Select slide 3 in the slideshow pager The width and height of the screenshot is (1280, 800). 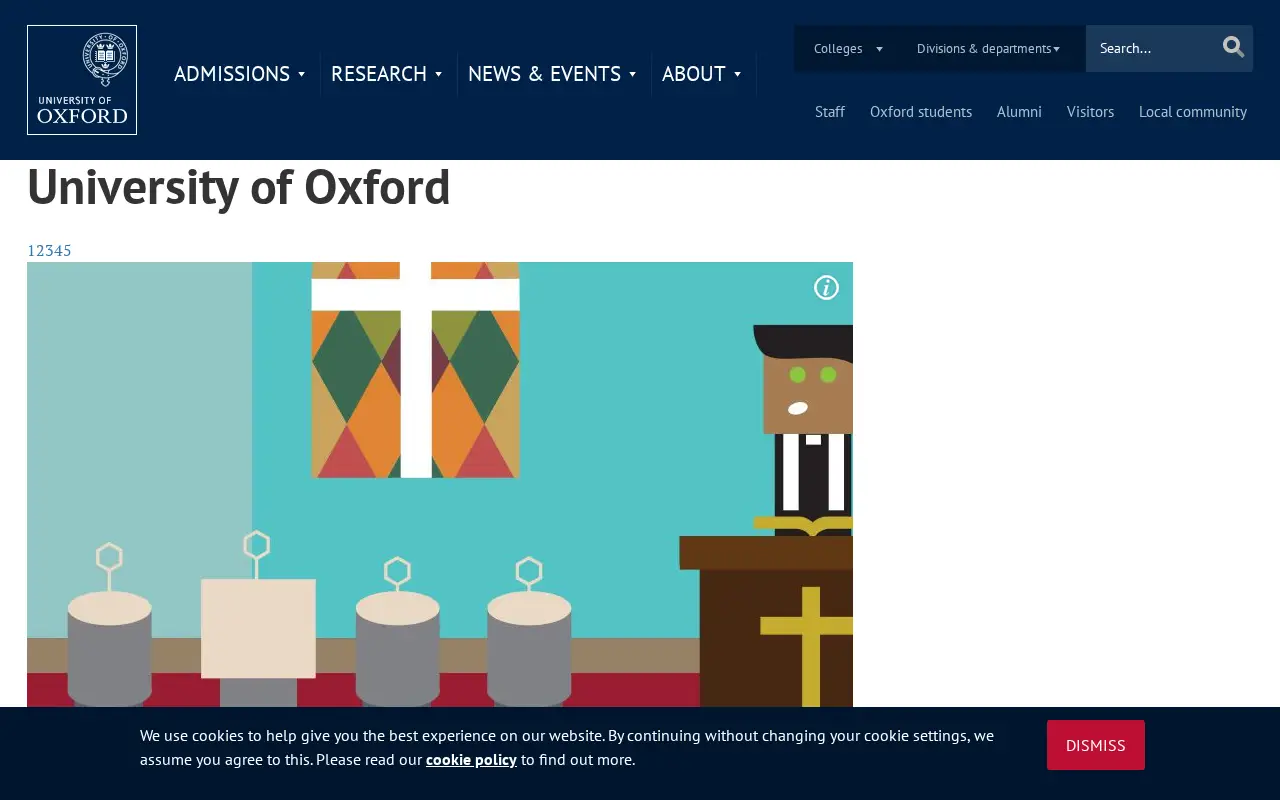49,251
